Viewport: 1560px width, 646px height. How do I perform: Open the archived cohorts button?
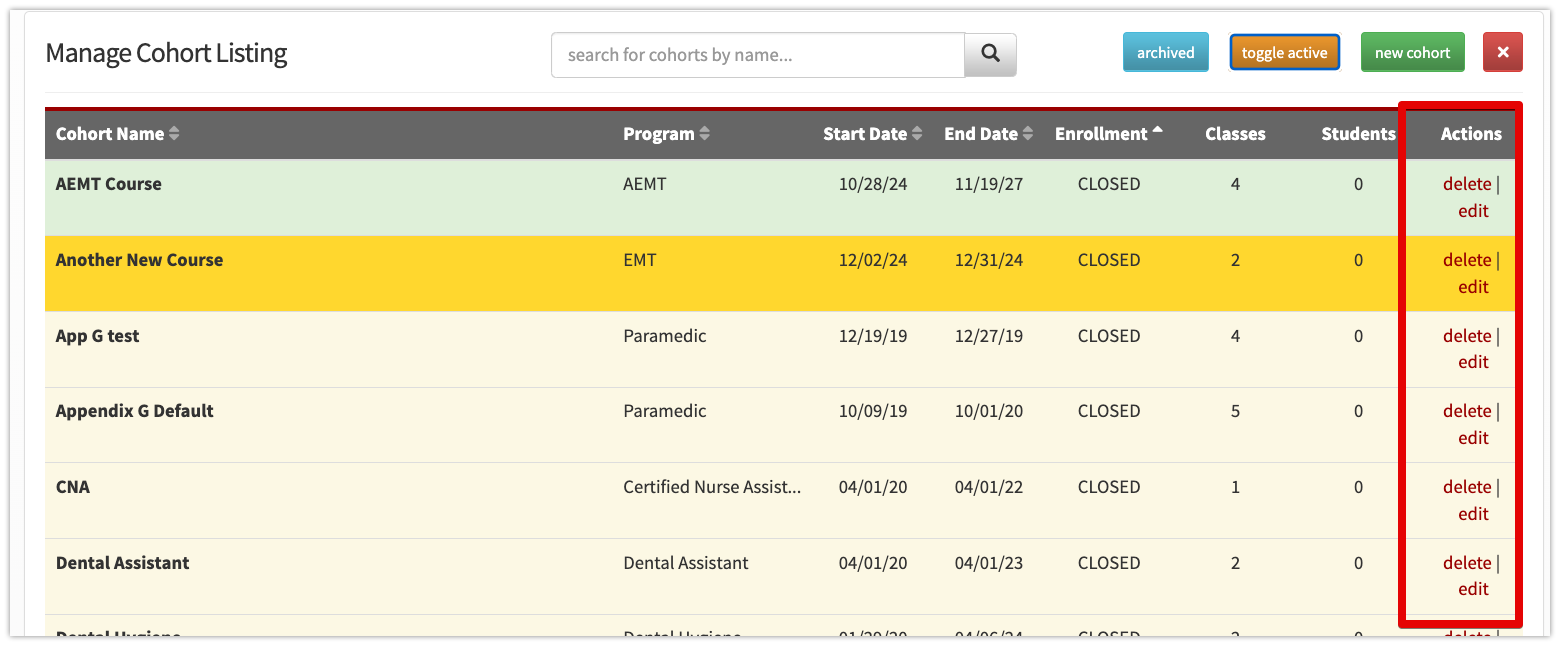[x=1166, y=53]
